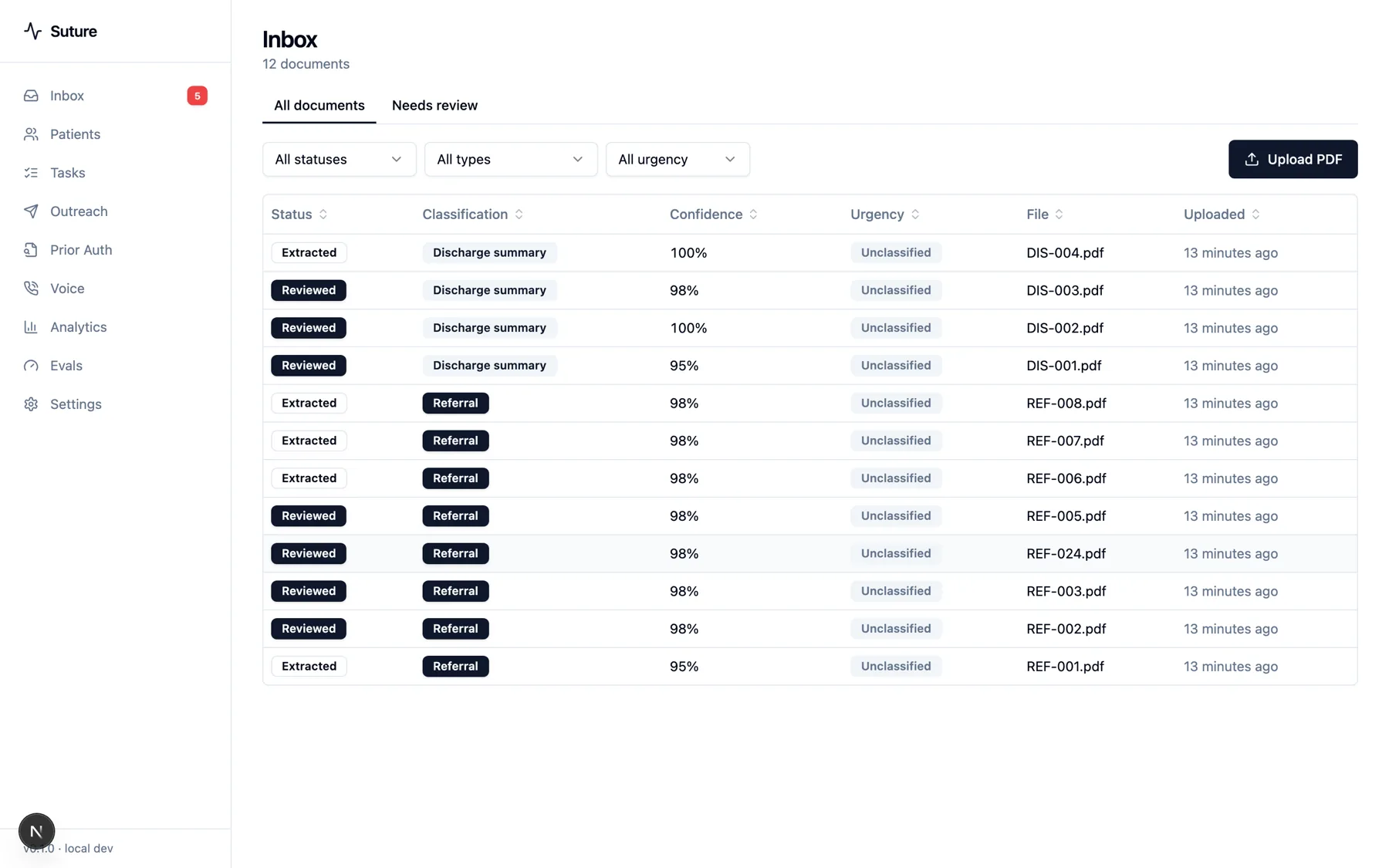Screen dimensions: 1389x868
Task: Open document REF-024.pdf
Action: click(1066, 554)
